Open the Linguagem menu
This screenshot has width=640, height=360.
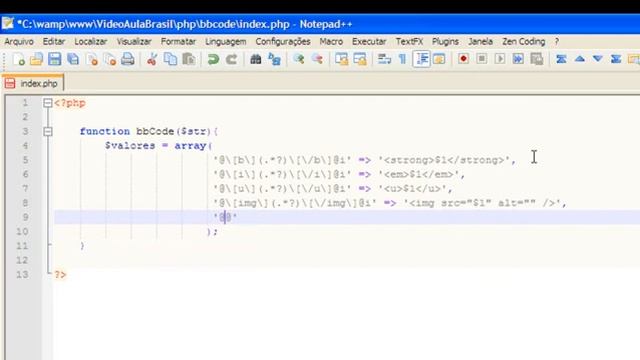pyautogui.click(x=226, y=42)
